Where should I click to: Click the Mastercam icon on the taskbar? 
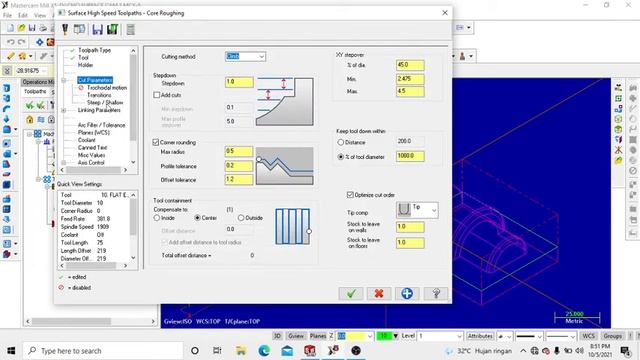point(333,350)
